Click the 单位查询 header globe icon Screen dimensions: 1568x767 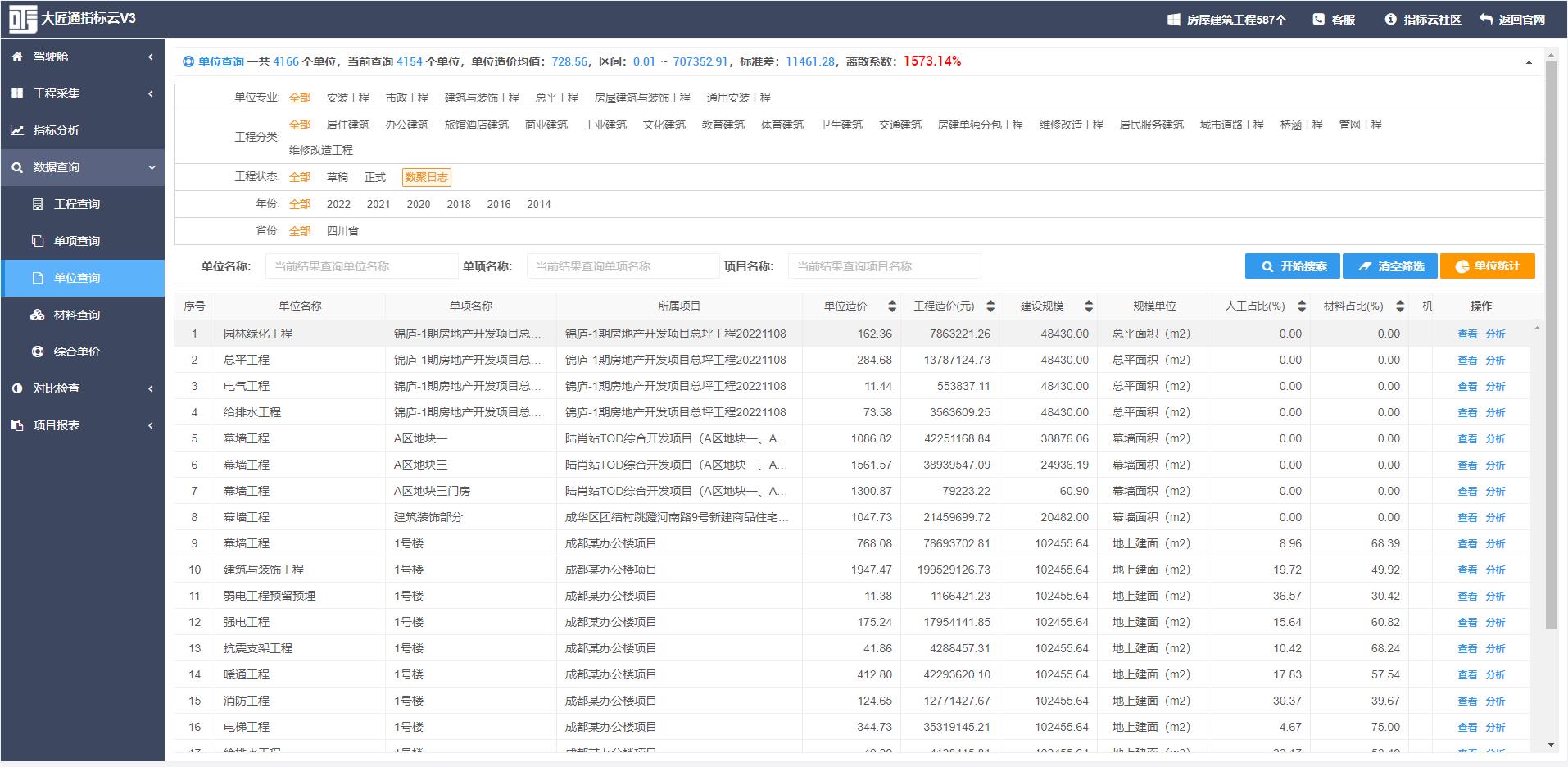tap(188, 61)
